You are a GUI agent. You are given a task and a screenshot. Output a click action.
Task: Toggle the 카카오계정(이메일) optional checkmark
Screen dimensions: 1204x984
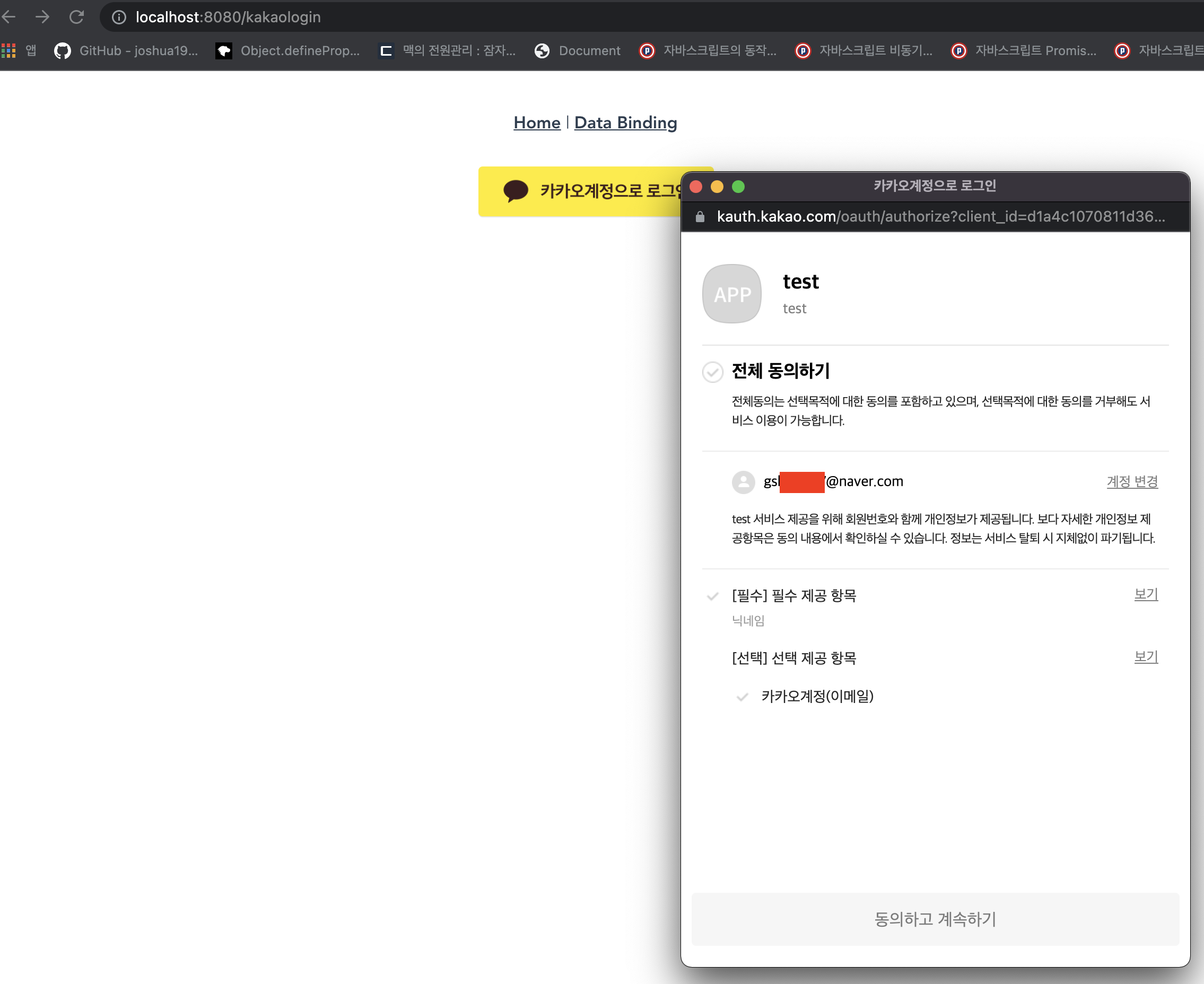pos(742,697)
